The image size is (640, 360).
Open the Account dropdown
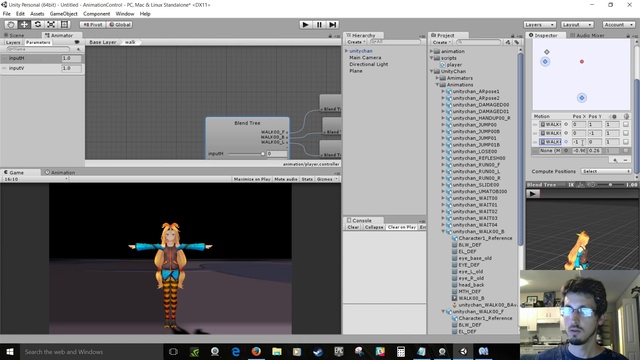tap(619, 25)
